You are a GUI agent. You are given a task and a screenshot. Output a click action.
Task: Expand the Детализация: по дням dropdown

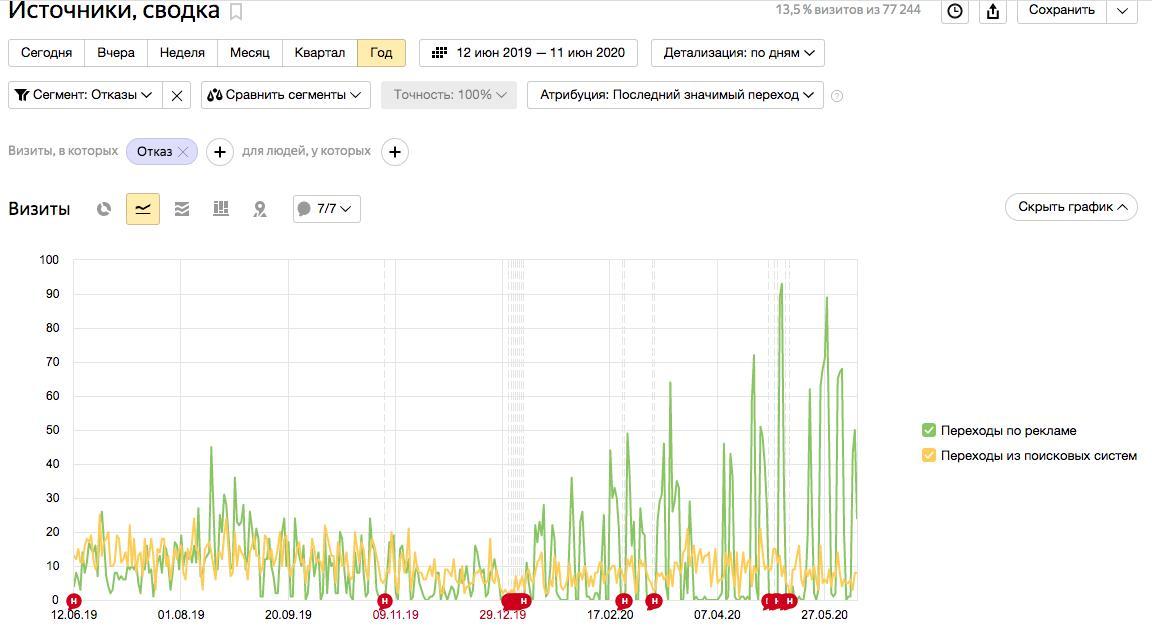pos(737,53)
